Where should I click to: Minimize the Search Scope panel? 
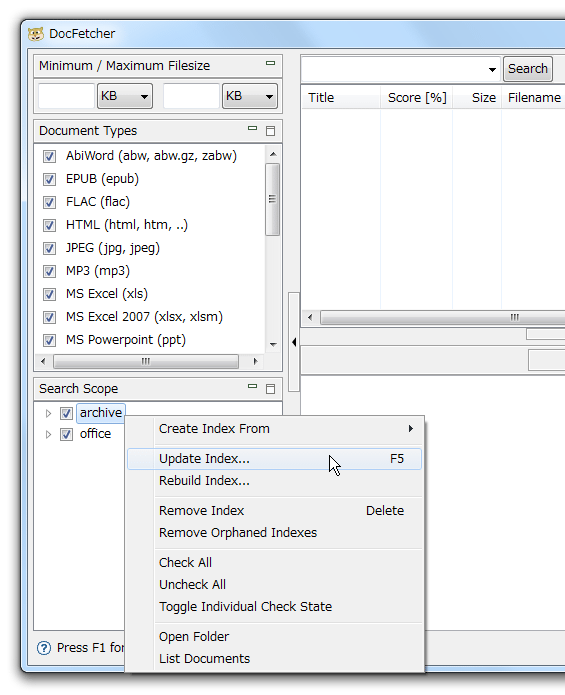click(x=253, y=386)
